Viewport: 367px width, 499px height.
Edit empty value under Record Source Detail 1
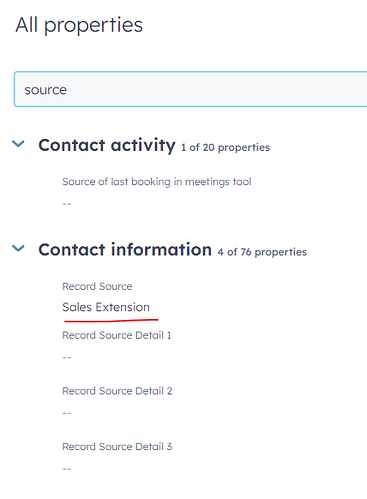click(67, 357)
